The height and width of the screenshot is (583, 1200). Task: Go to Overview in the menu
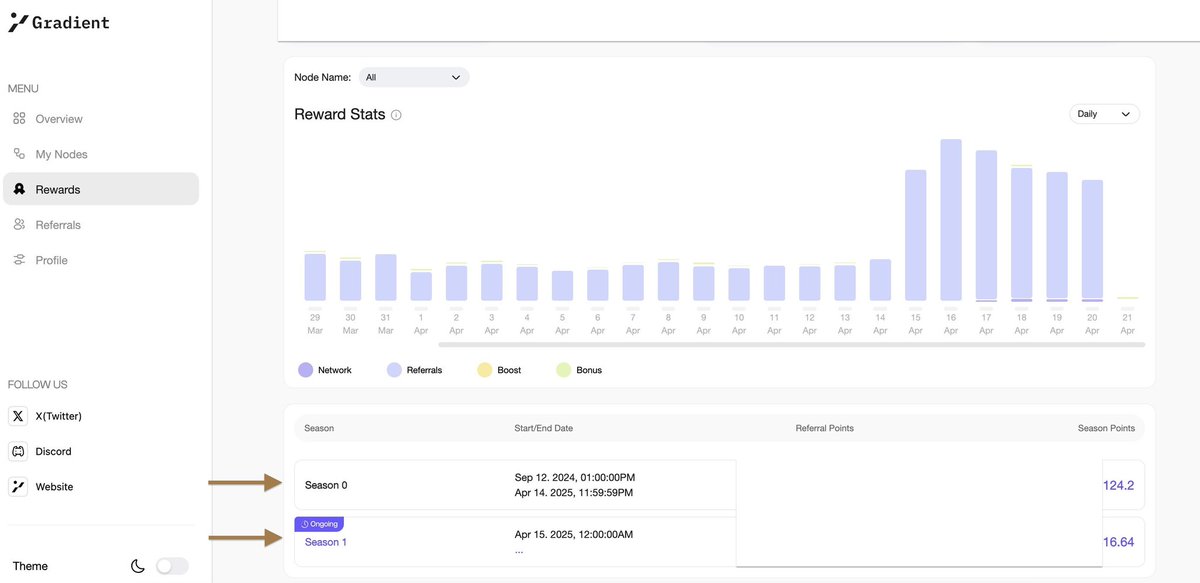59,119
